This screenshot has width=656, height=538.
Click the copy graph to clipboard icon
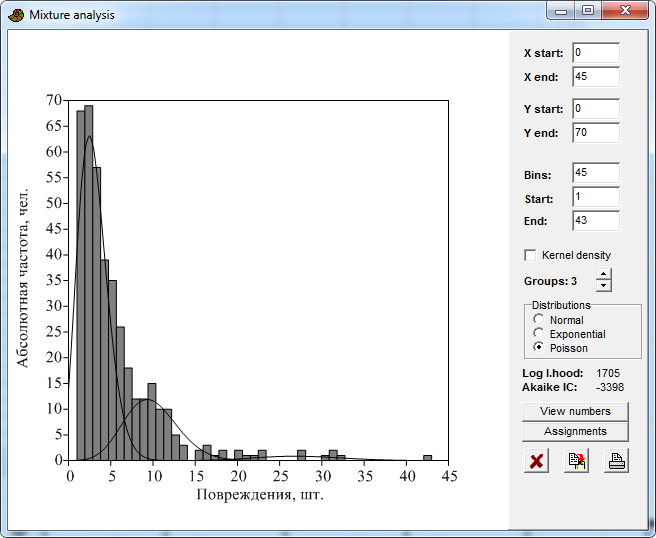coord(576,461)
